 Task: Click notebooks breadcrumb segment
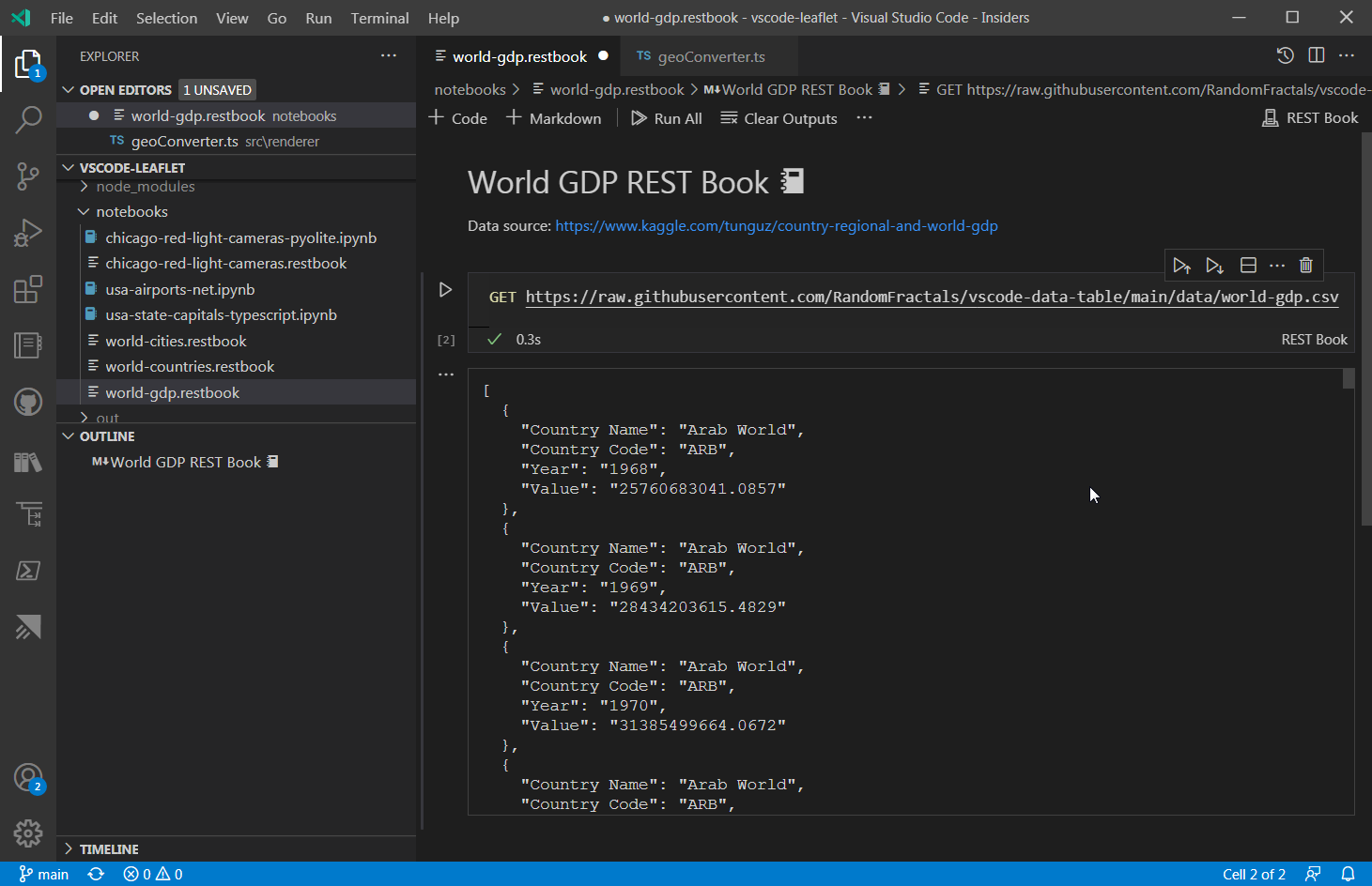[x=470, y=90]
